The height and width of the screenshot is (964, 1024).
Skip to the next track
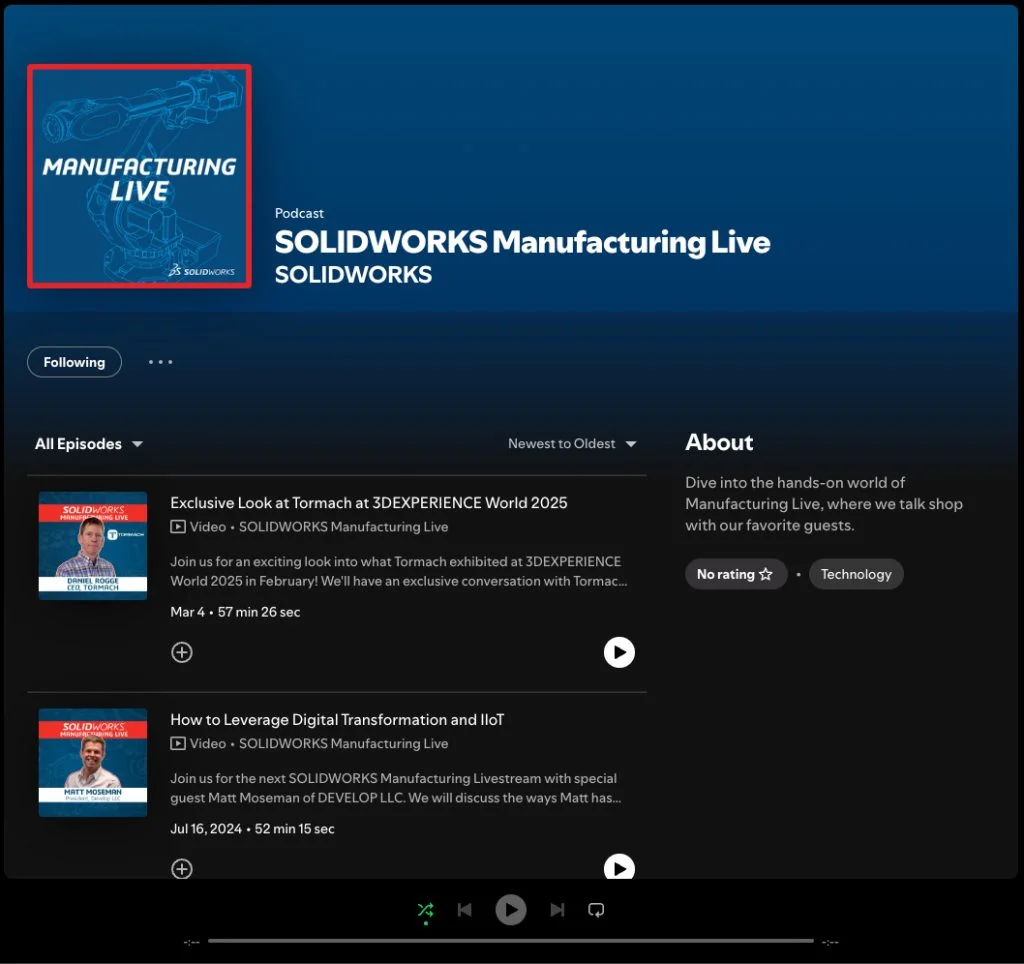point(557,910)
